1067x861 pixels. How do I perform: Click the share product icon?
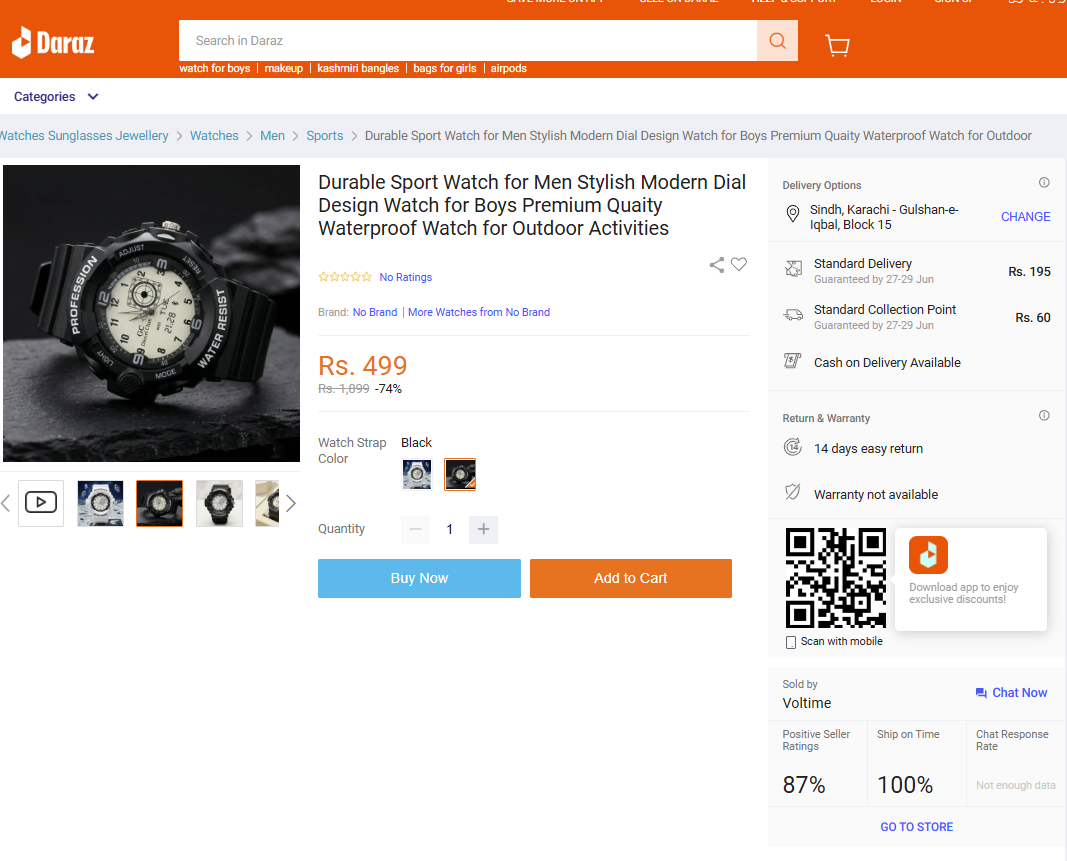(717, 265)
